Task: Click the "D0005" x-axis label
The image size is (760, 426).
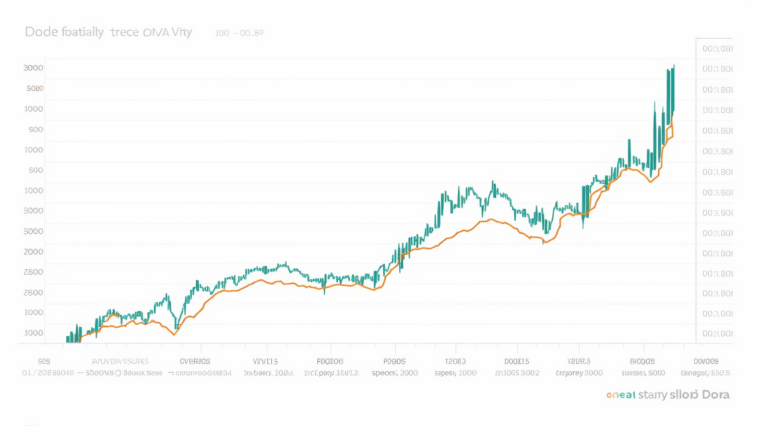Action: [705, 361]
